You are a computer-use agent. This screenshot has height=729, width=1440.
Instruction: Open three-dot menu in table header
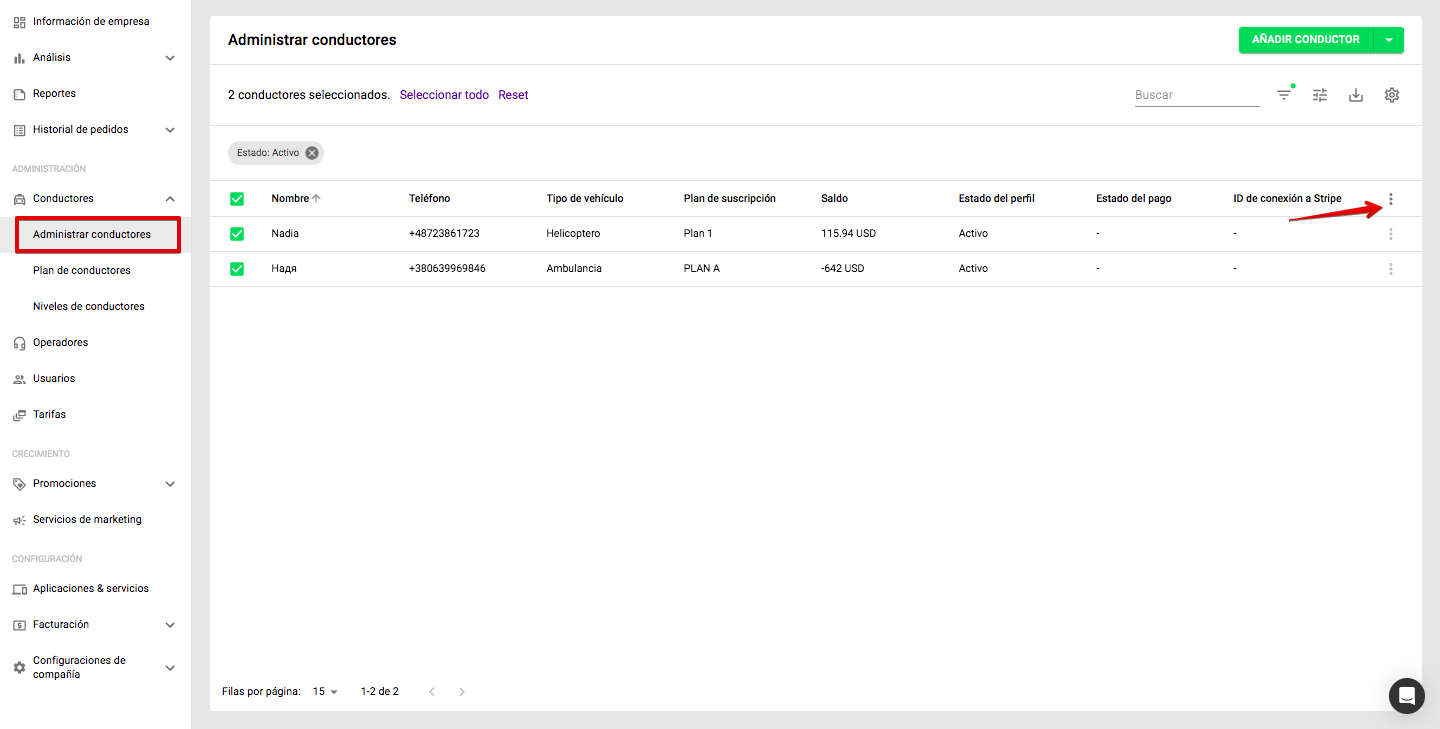(x=1390, y=199)
